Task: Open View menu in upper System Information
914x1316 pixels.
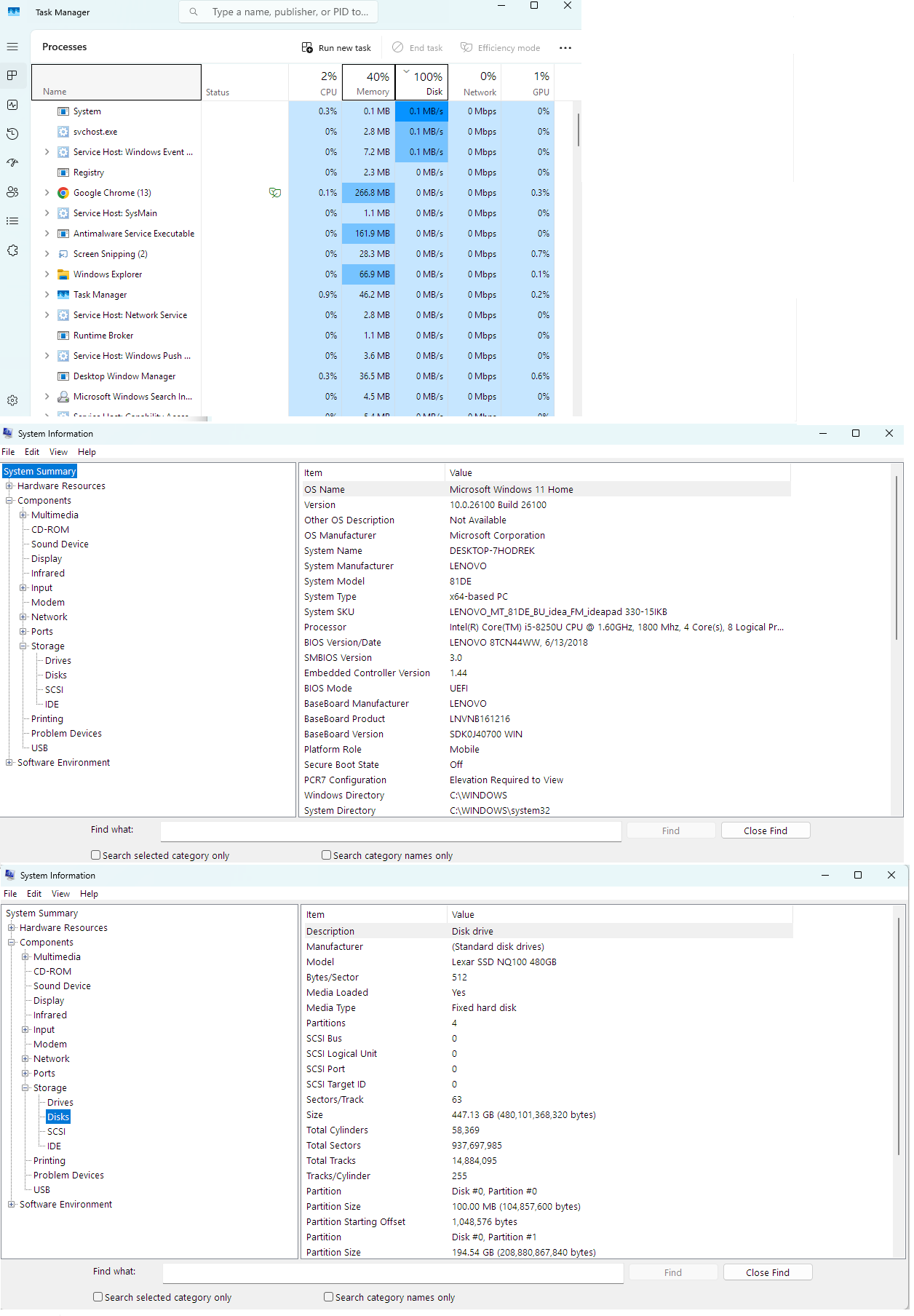Action: 58,452
